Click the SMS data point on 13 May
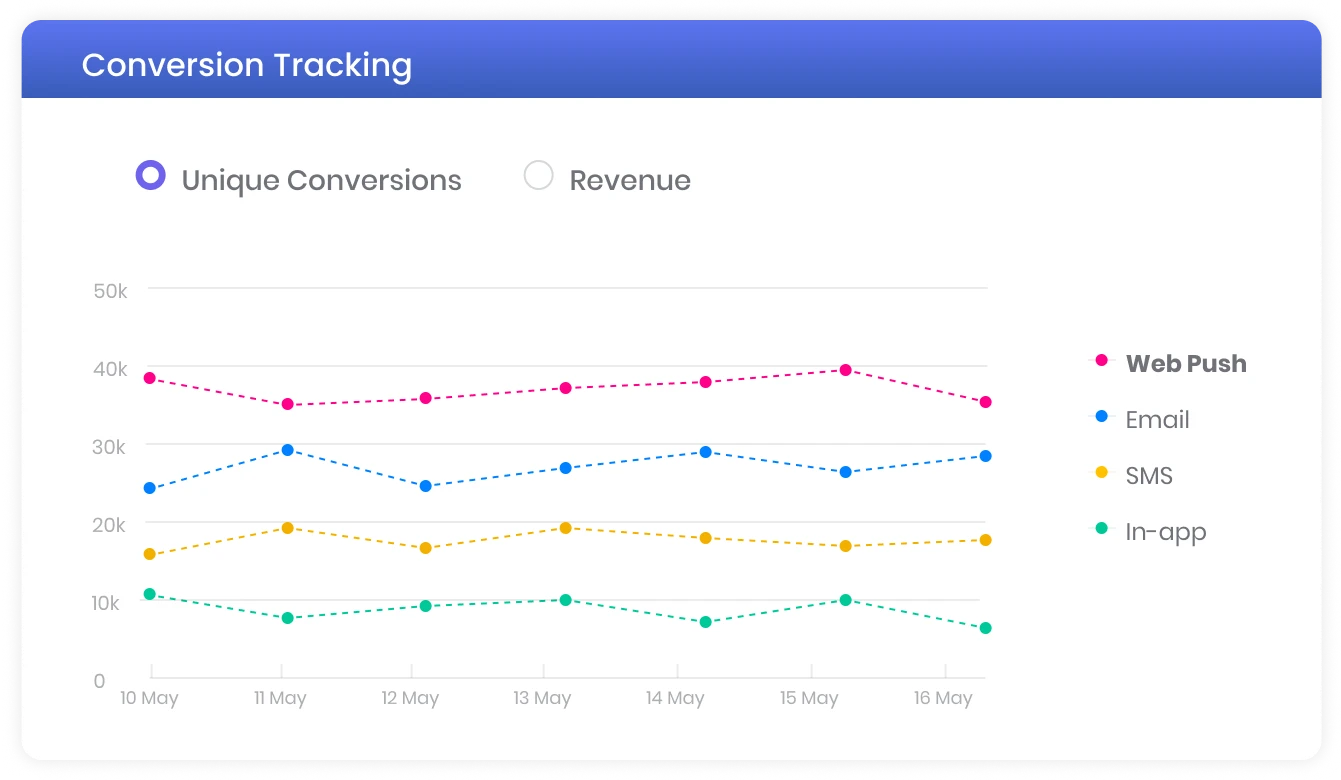This screenshot has height=780, width=1341. (565, 528)
